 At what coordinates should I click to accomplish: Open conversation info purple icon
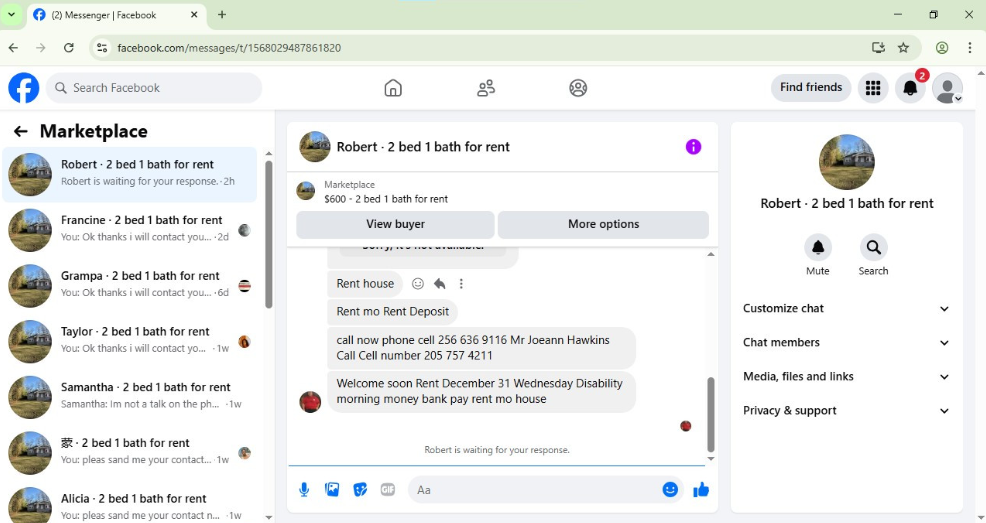pyautogui.click(x=693, y=147)
